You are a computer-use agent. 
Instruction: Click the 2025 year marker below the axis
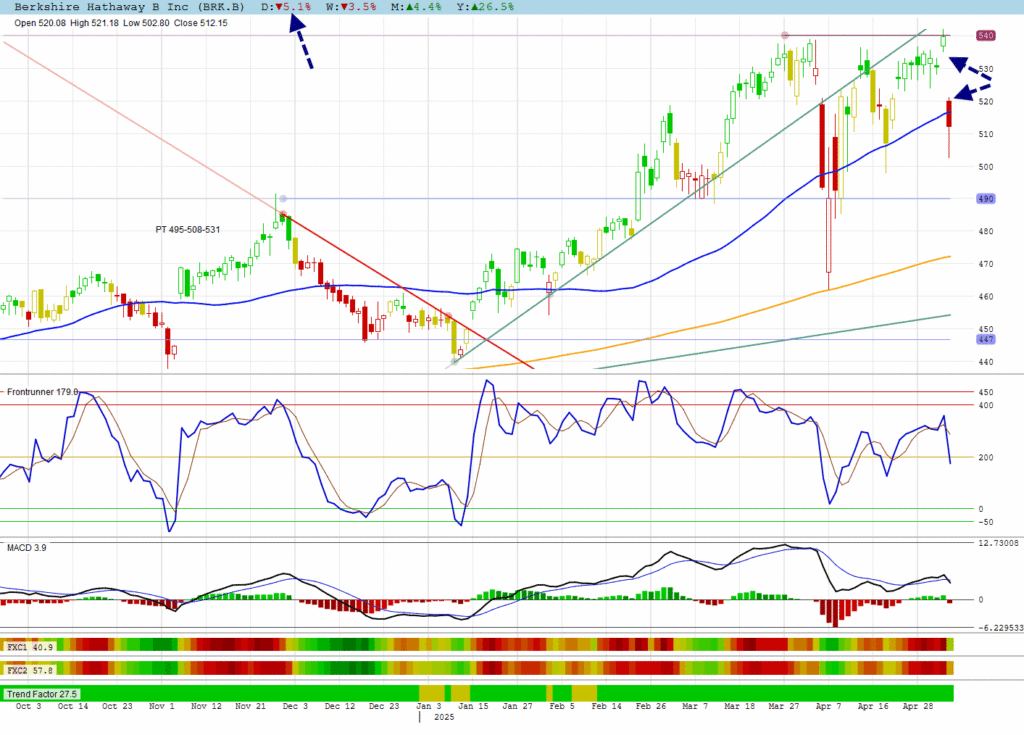(443, 717)
